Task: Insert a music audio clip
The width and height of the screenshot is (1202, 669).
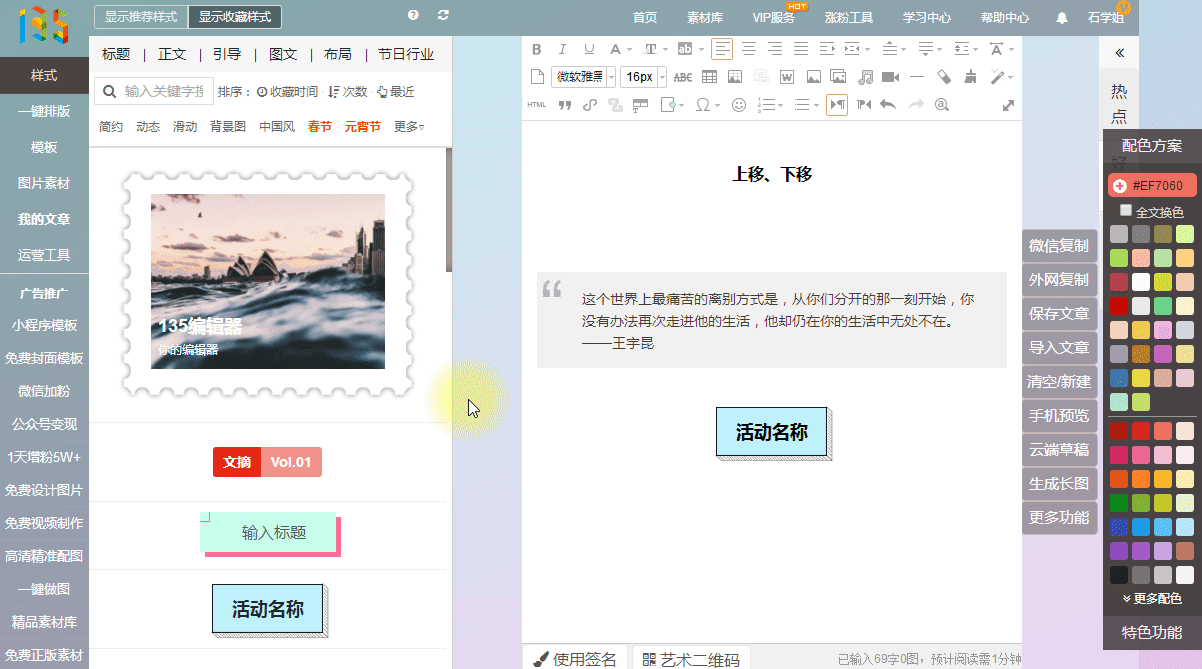Action: [865, 77]
